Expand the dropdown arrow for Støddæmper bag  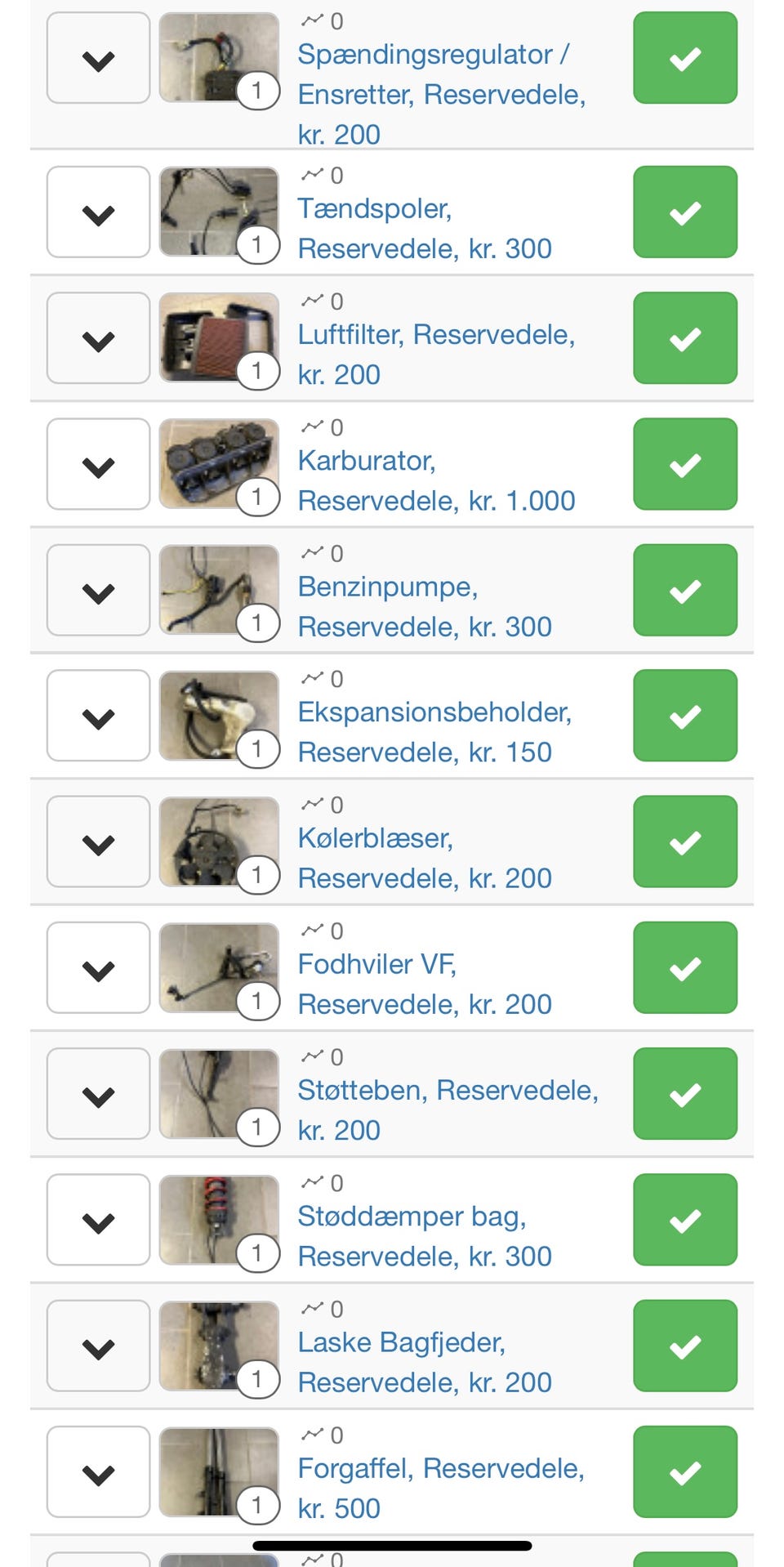(98, 1220)
